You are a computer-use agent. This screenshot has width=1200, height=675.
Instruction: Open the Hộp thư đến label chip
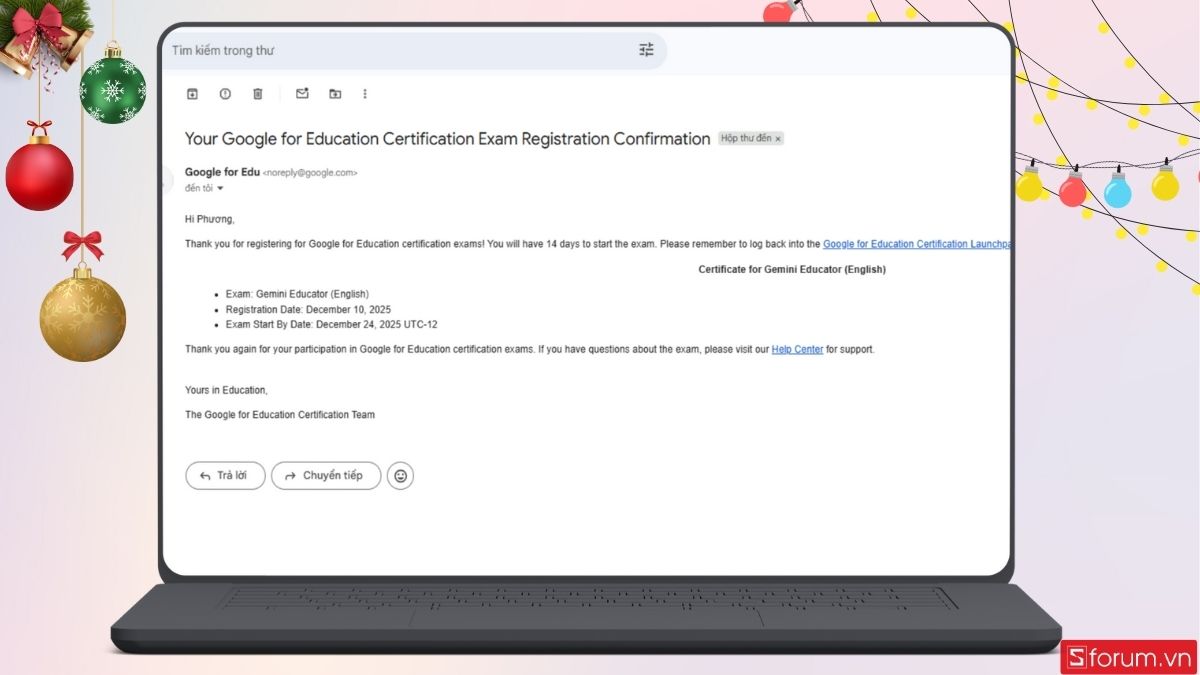(748, 138)
